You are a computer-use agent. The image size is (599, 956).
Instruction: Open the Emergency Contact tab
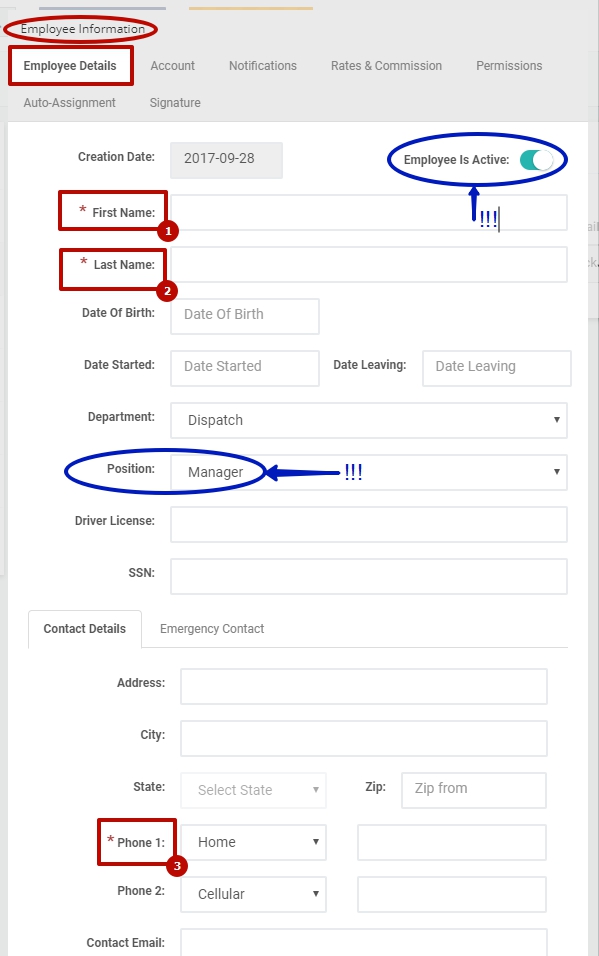(x=212, y=629)
